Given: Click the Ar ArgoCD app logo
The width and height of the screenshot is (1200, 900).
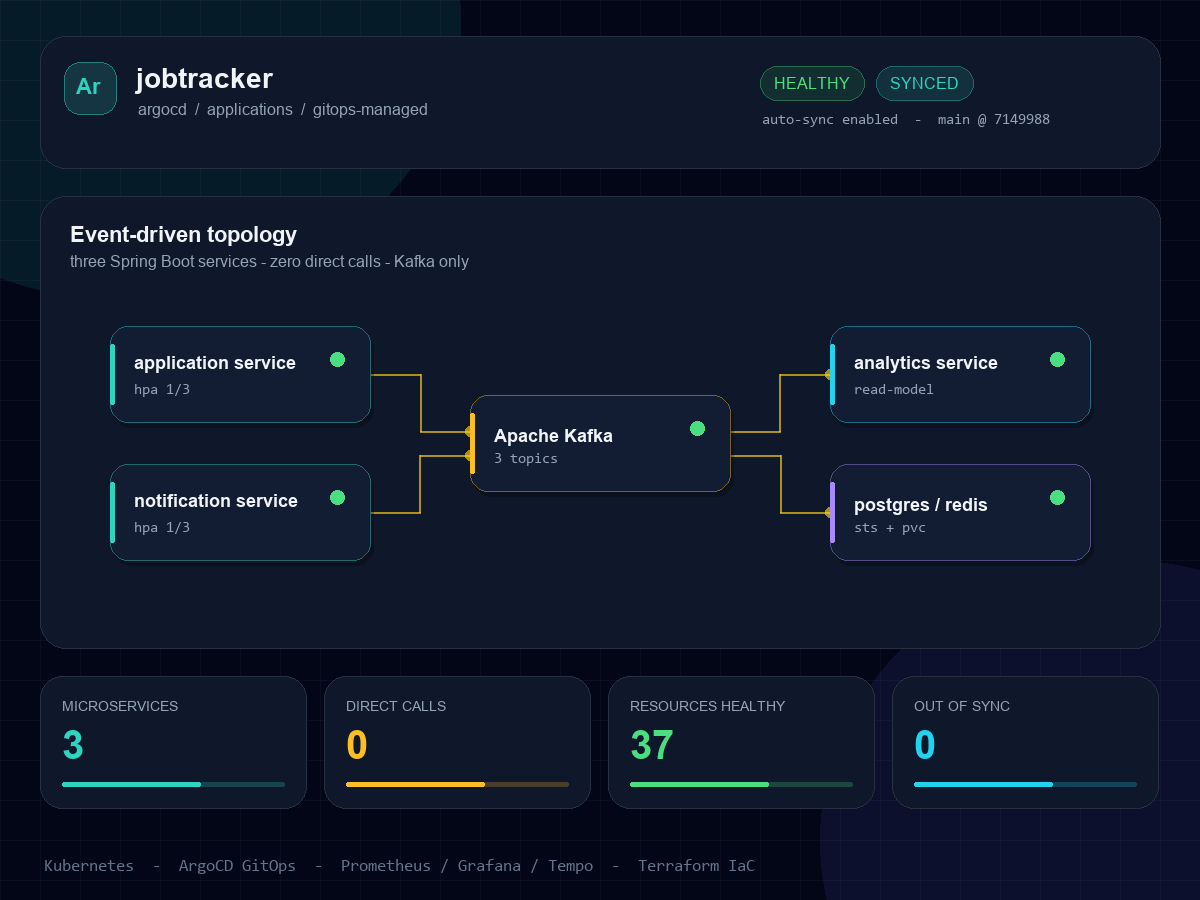Looking at the screenshot, I should point(90,88).
